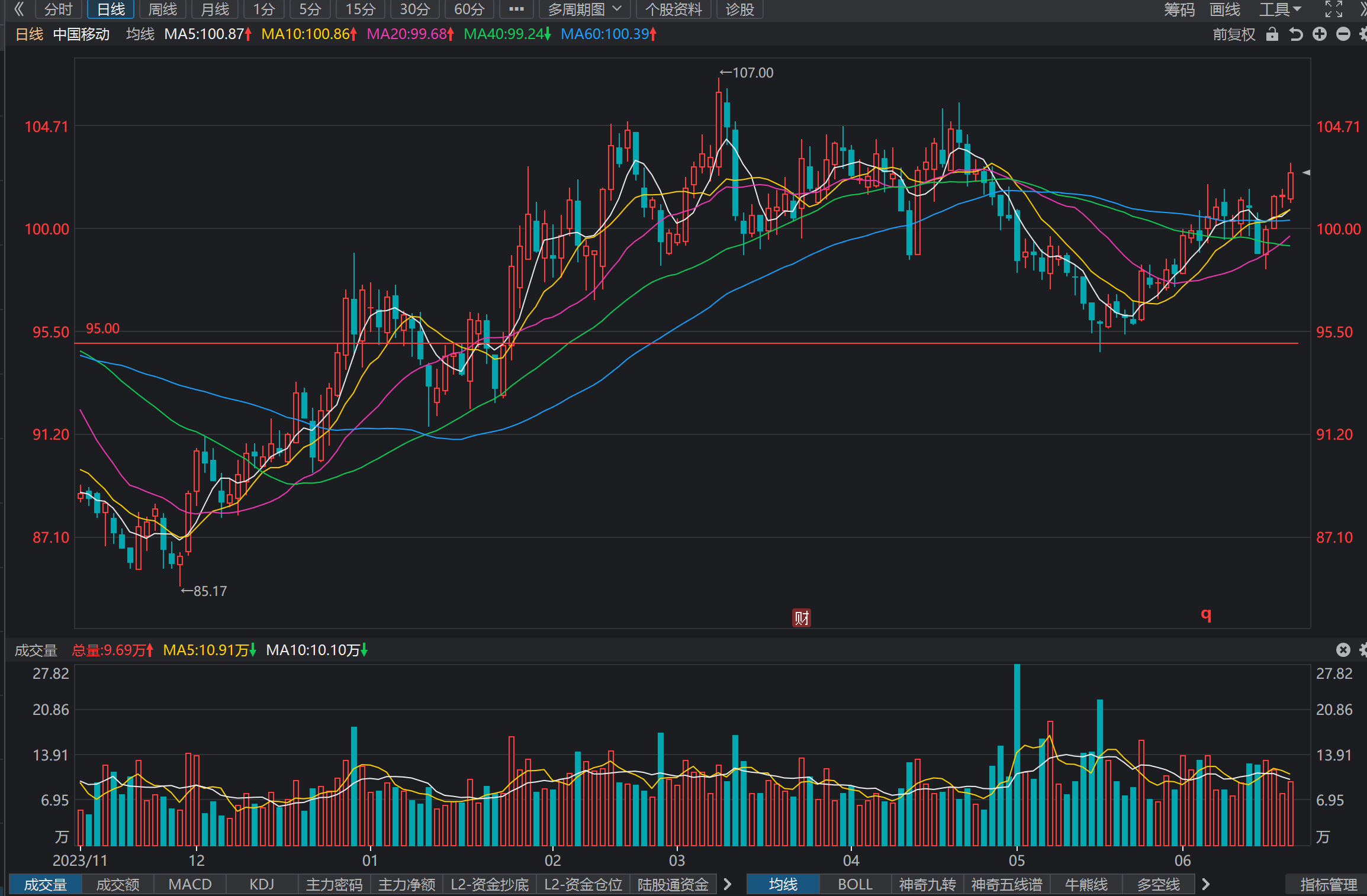This screenshot has width=1367, height=896.
Task: Click the double-left chevron back icon
Action: coord(19,9)
